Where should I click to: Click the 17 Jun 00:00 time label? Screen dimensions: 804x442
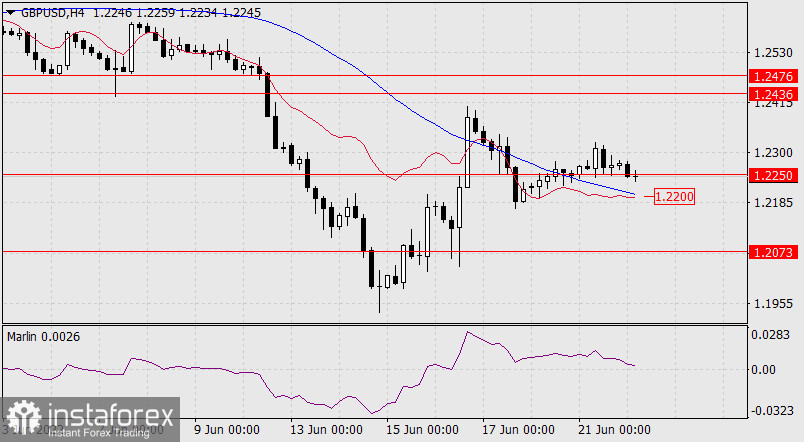518,430
